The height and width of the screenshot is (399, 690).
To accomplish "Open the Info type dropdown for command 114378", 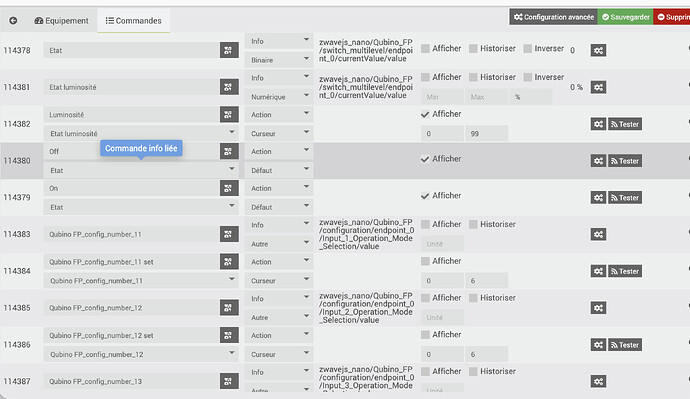I will click(x=279, y=41).
